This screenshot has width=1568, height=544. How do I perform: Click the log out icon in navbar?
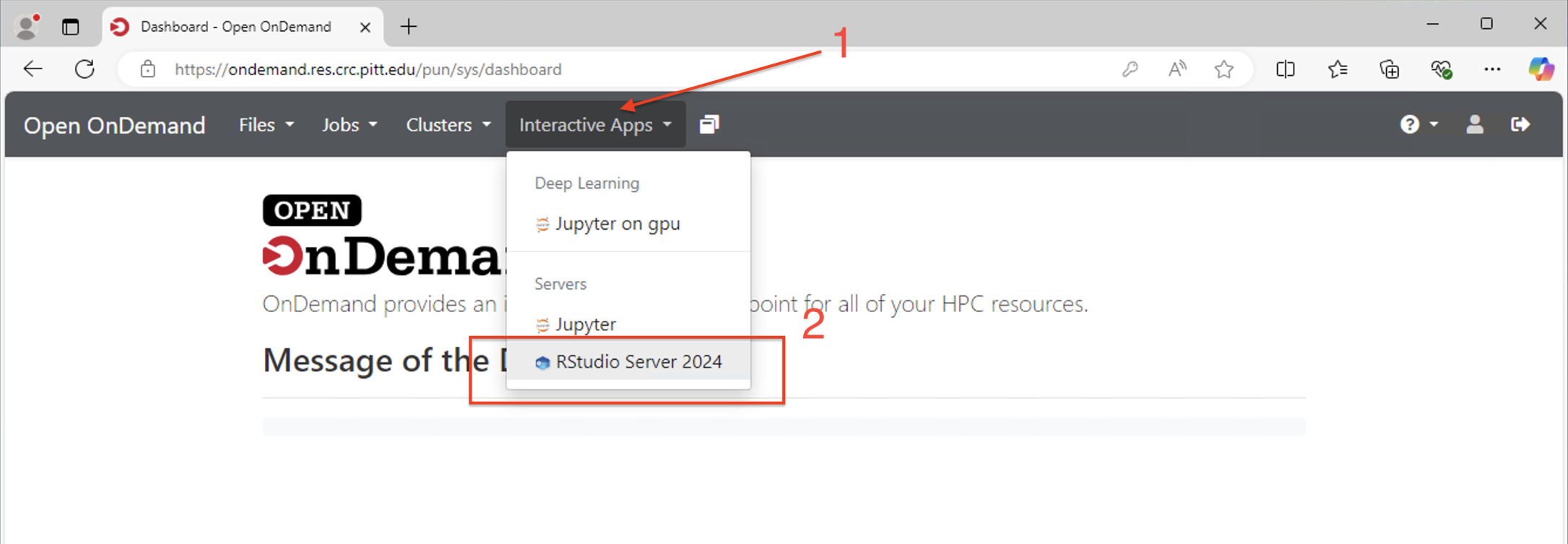tap(1520, 124)
